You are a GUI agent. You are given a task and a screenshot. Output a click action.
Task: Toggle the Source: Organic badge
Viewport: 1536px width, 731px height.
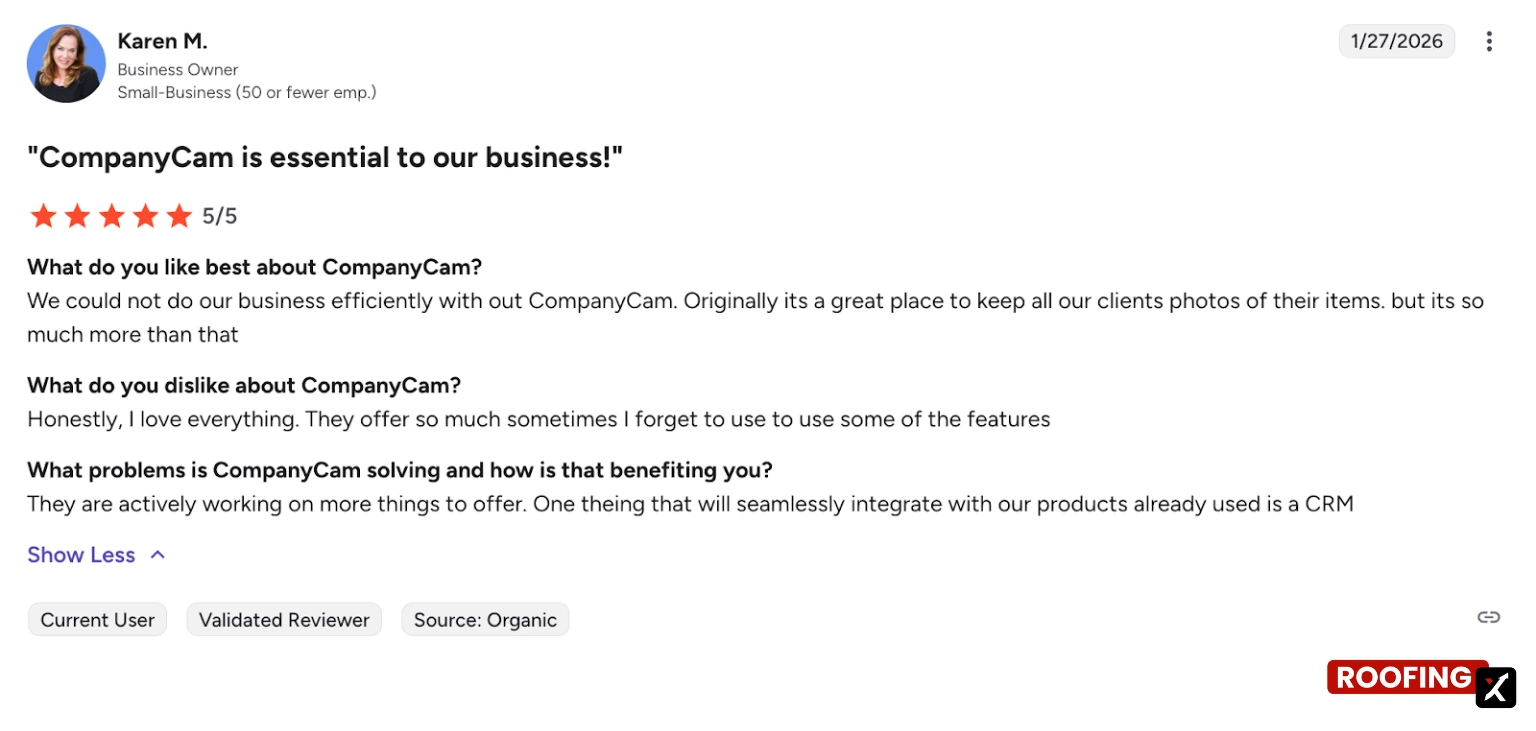pyautogui.click(x=485, y=619)
